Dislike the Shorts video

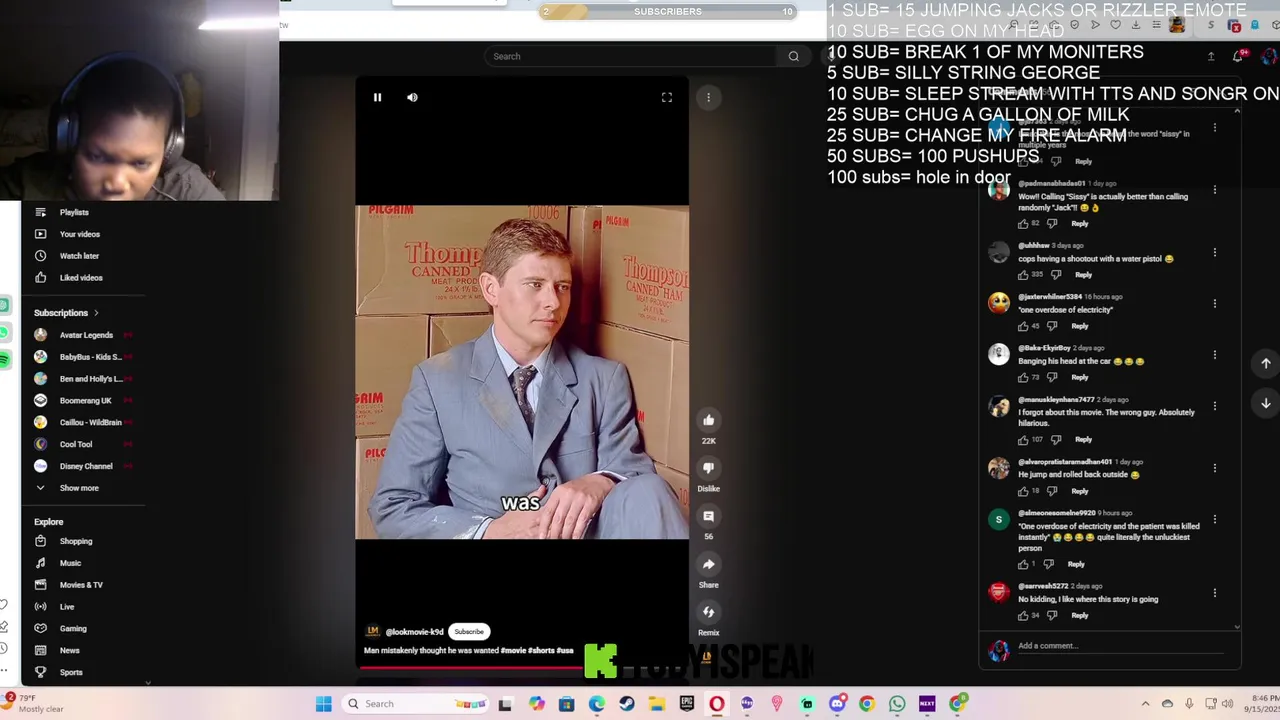(708, 468)
